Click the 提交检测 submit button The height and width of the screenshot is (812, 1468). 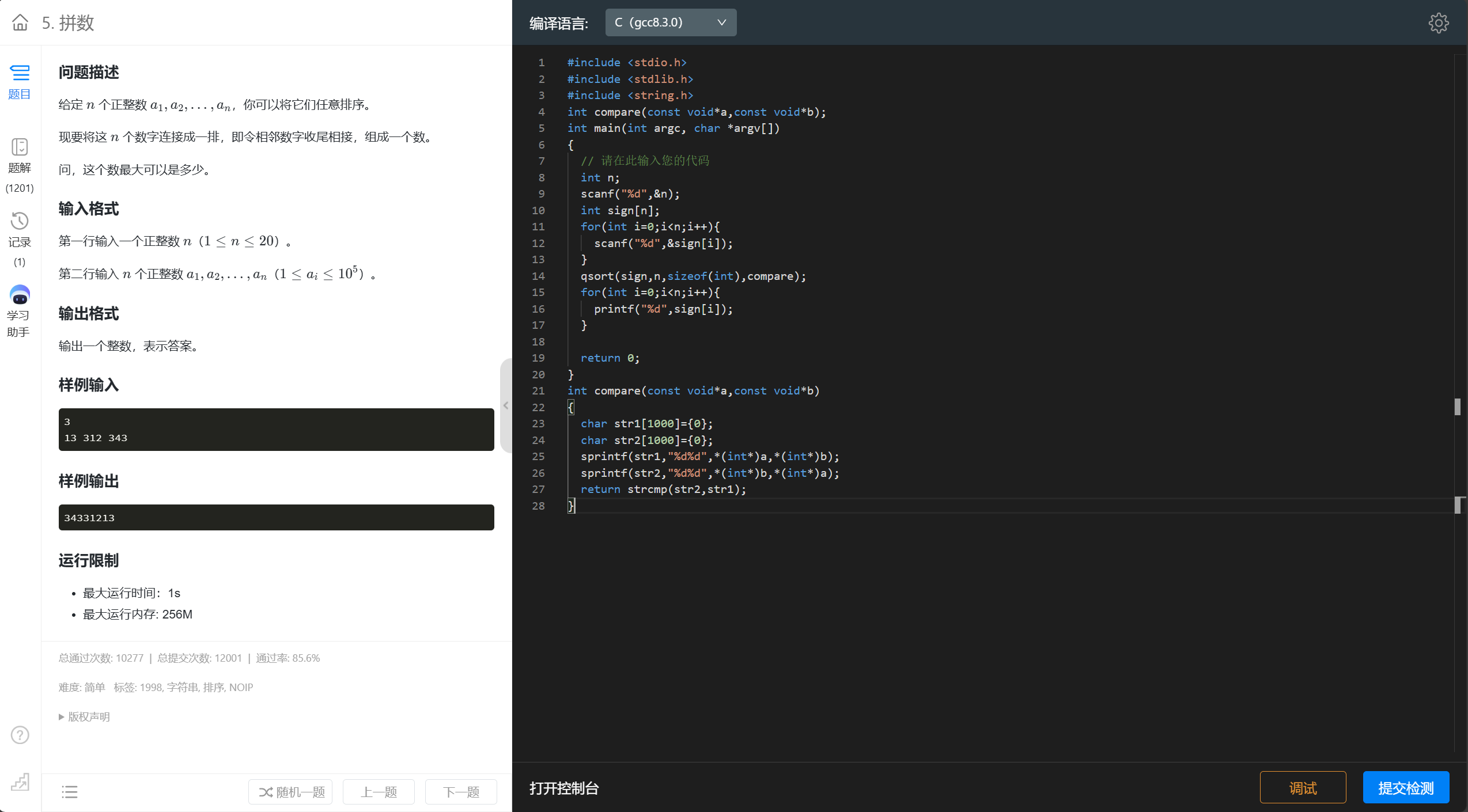coord(1405,787)
